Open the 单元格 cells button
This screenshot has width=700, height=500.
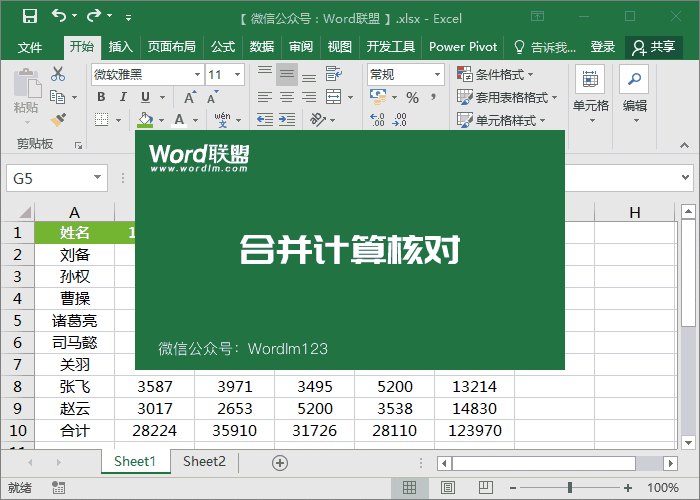point(590,95)
